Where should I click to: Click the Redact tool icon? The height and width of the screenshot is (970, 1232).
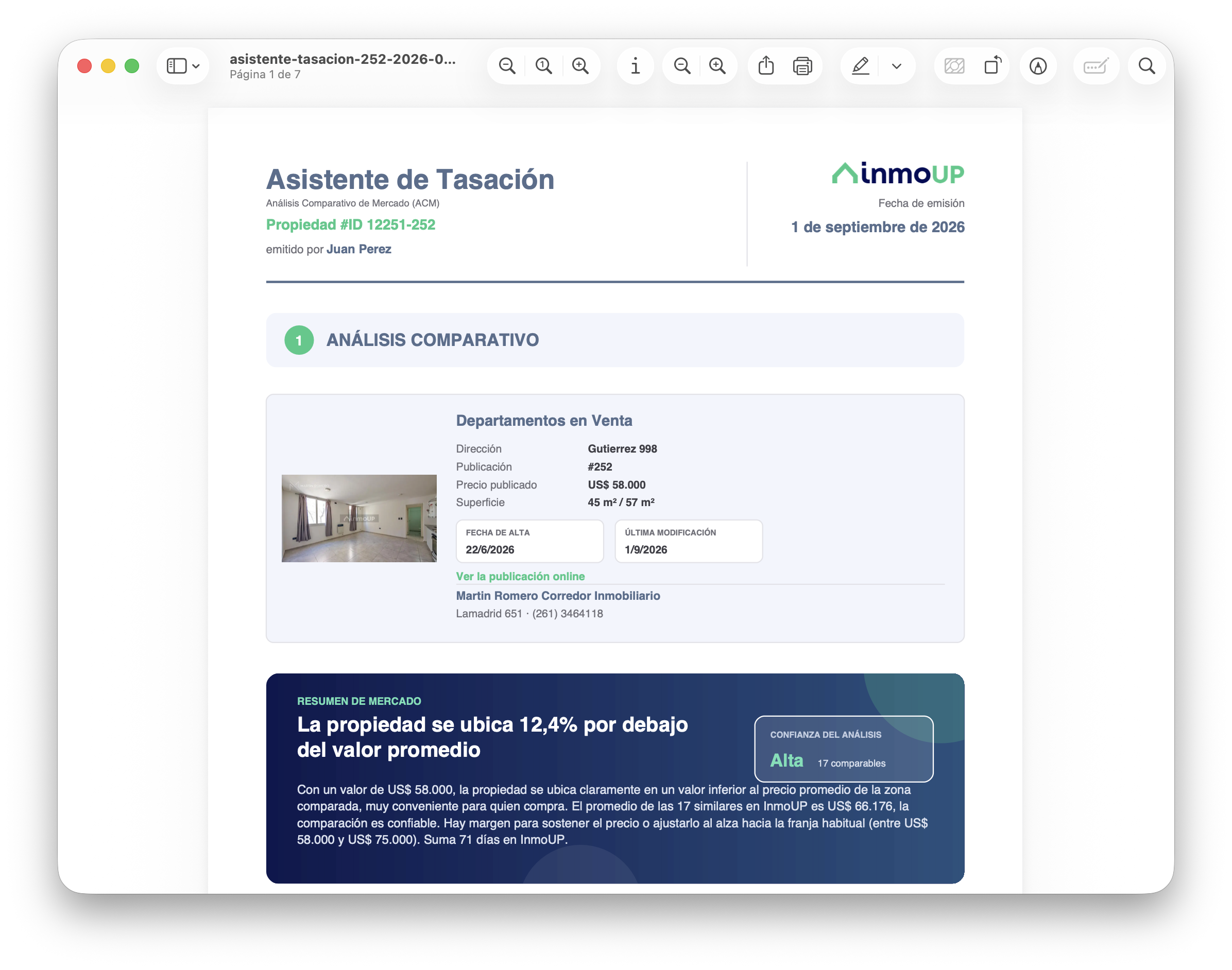point(954,66)
